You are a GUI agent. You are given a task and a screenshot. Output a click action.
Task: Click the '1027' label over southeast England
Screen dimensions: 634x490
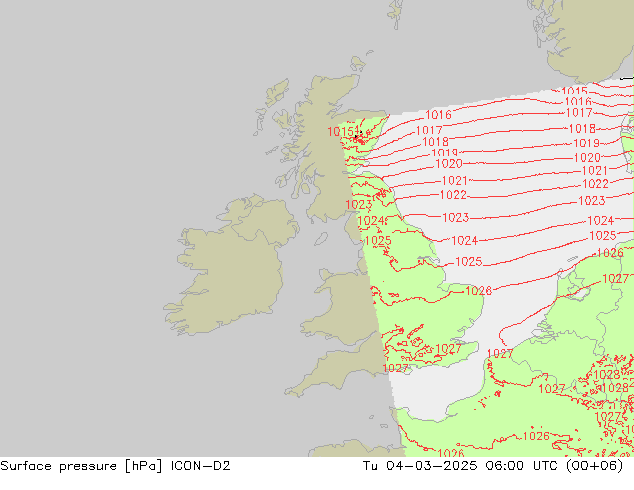pyautogui.click(x=448, y=348)
